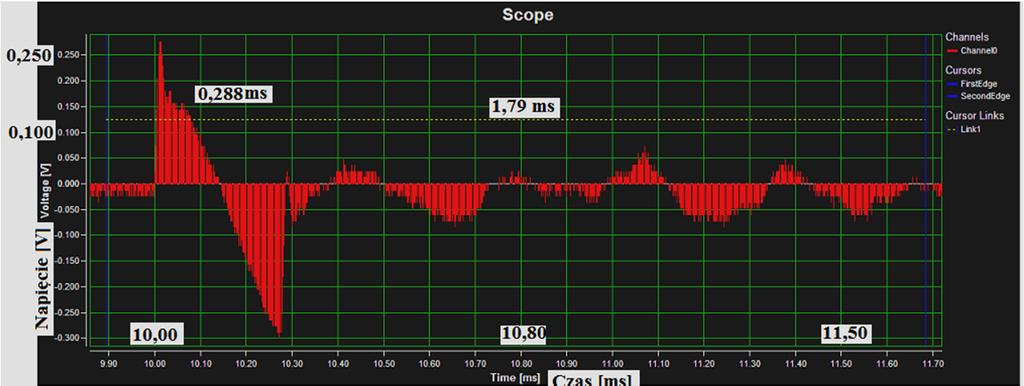Click the yellow dashed Link1 line
The width and height of the screenshot is (1024, 386).
(516, 120)
